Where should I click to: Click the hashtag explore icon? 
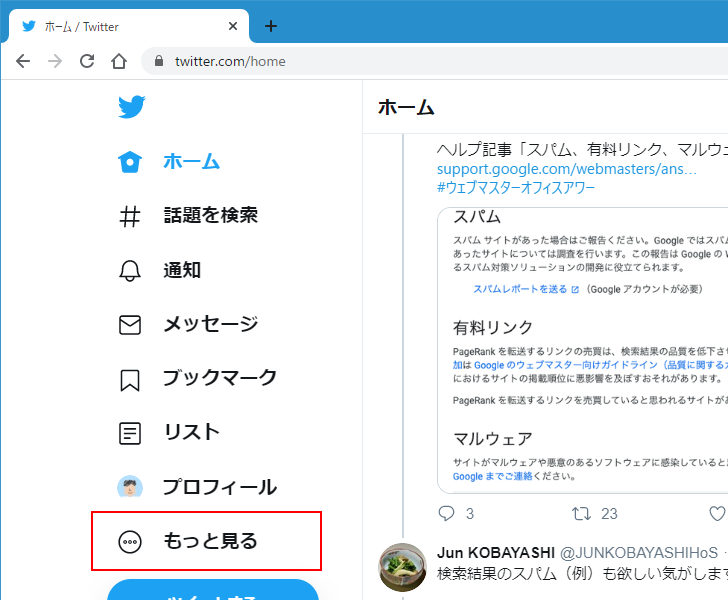[130, 216]
